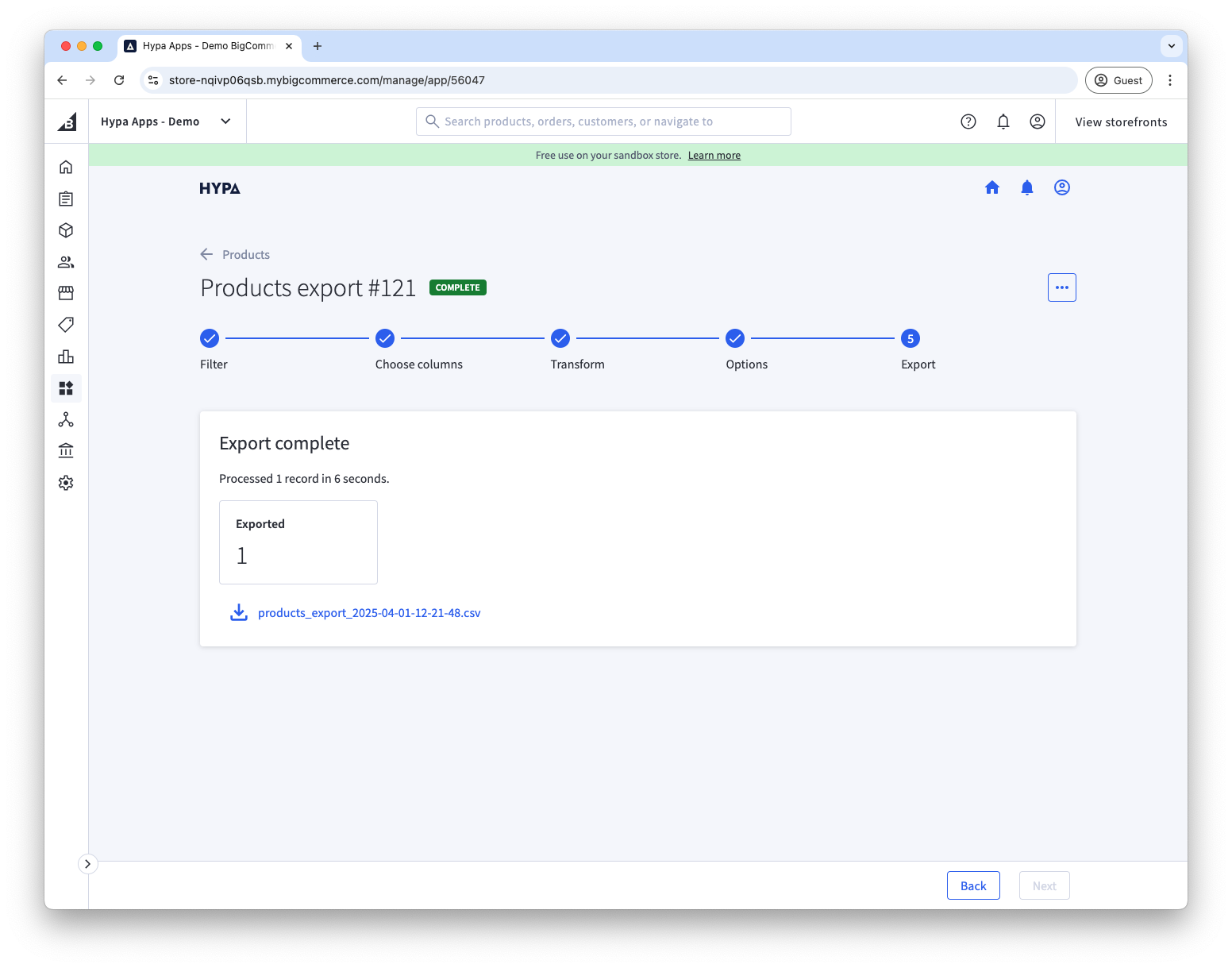Select the Marketing tag icon
The image size is (1232, 968).
[66, 325]
